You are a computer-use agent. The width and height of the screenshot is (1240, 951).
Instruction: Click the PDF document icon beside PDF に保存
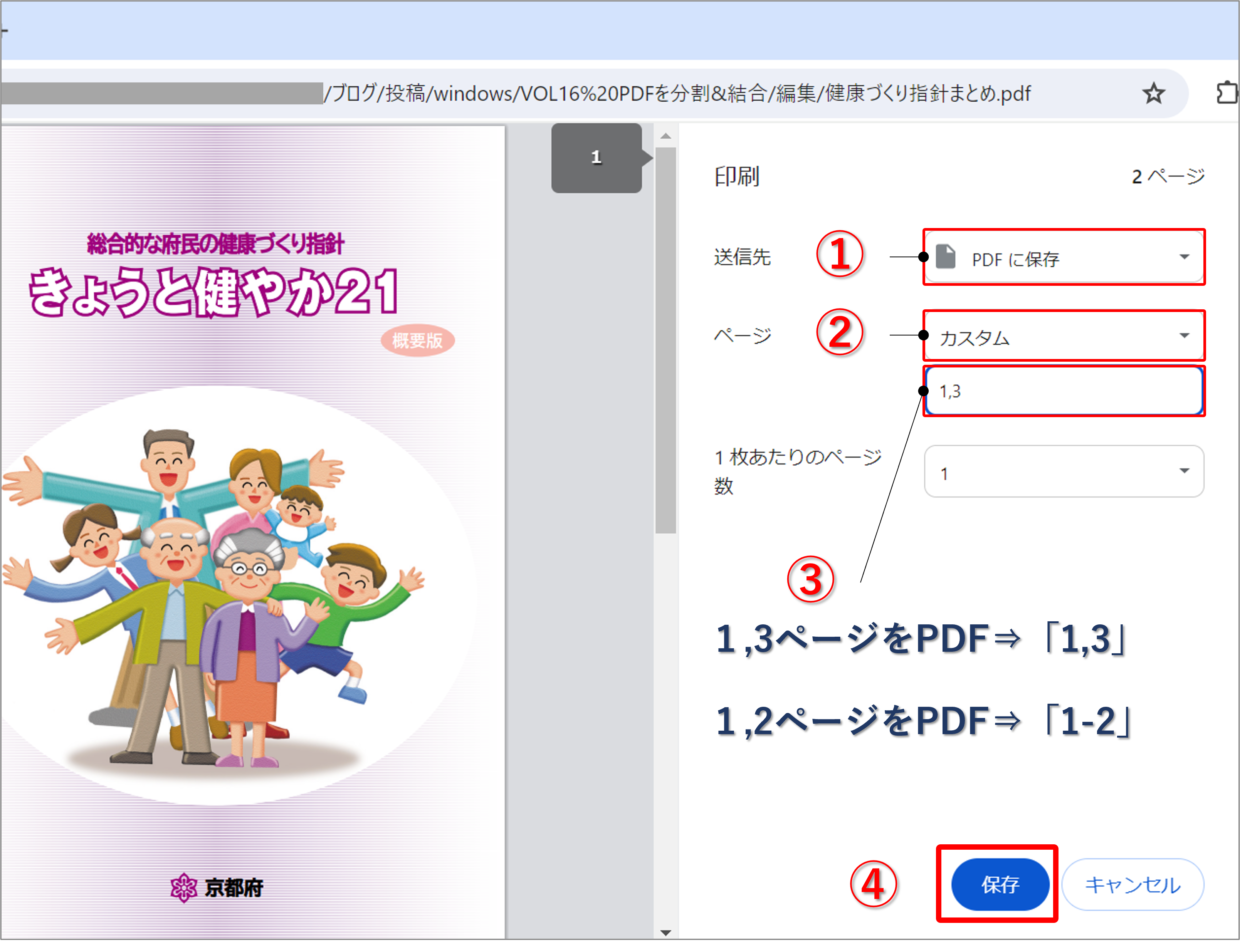(945, 257)
